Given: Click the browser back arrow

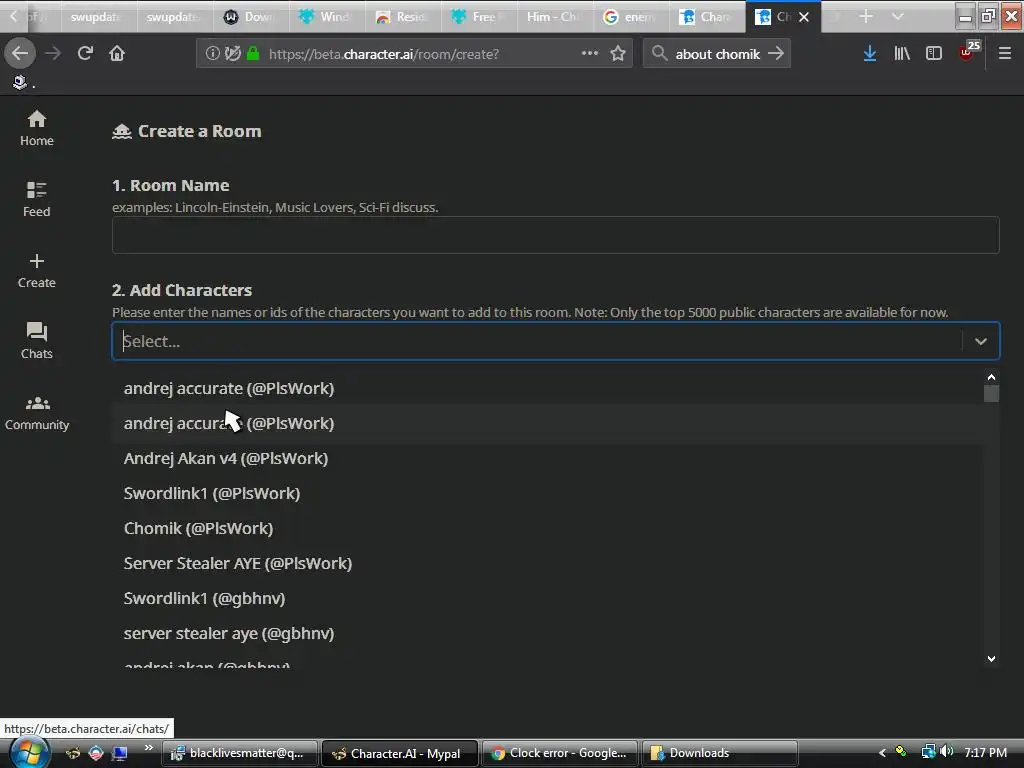Looking at the screenshot, I should [20, 54].
